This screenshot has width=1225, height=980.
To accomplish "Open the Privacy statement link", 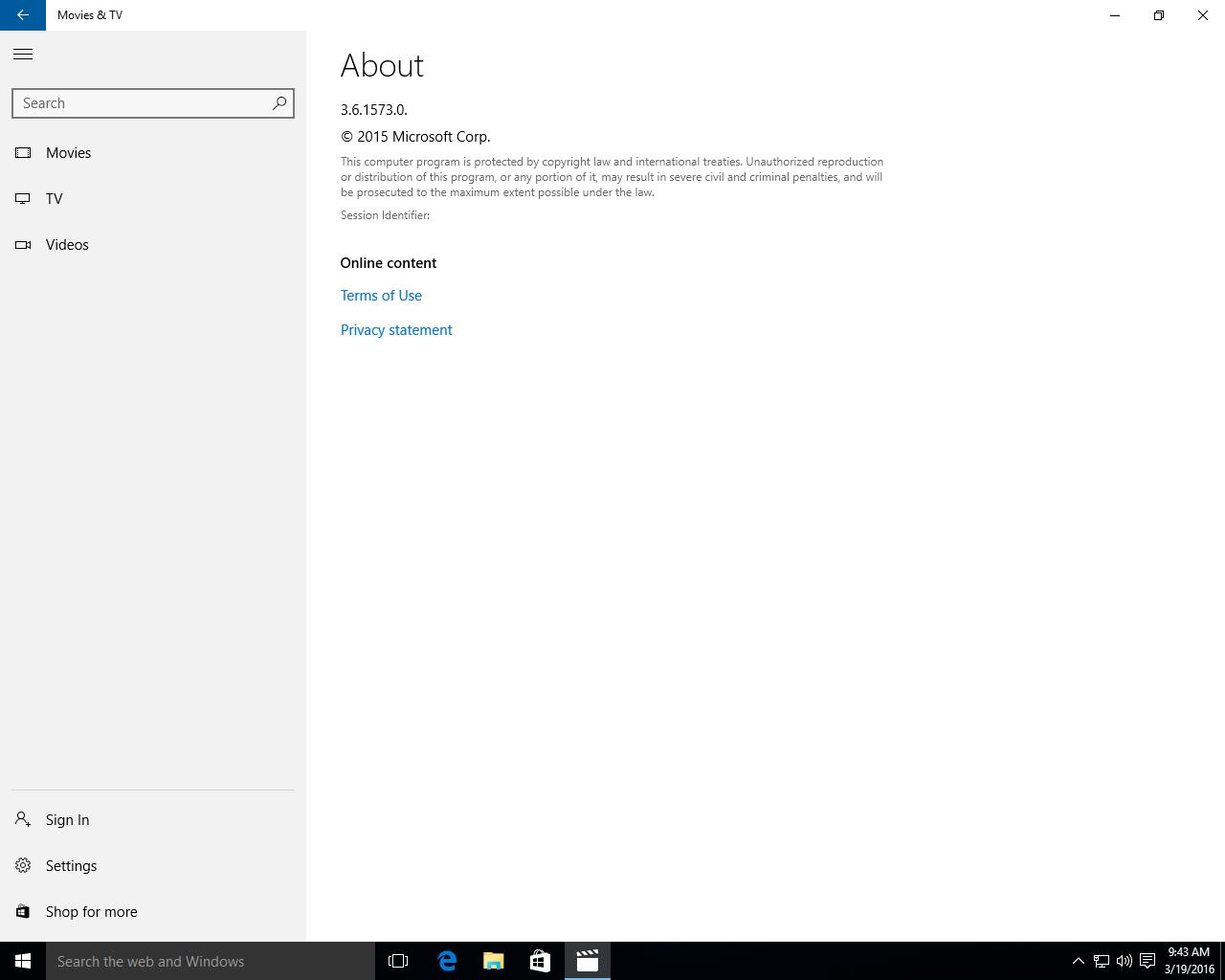I will coord(396,330).
